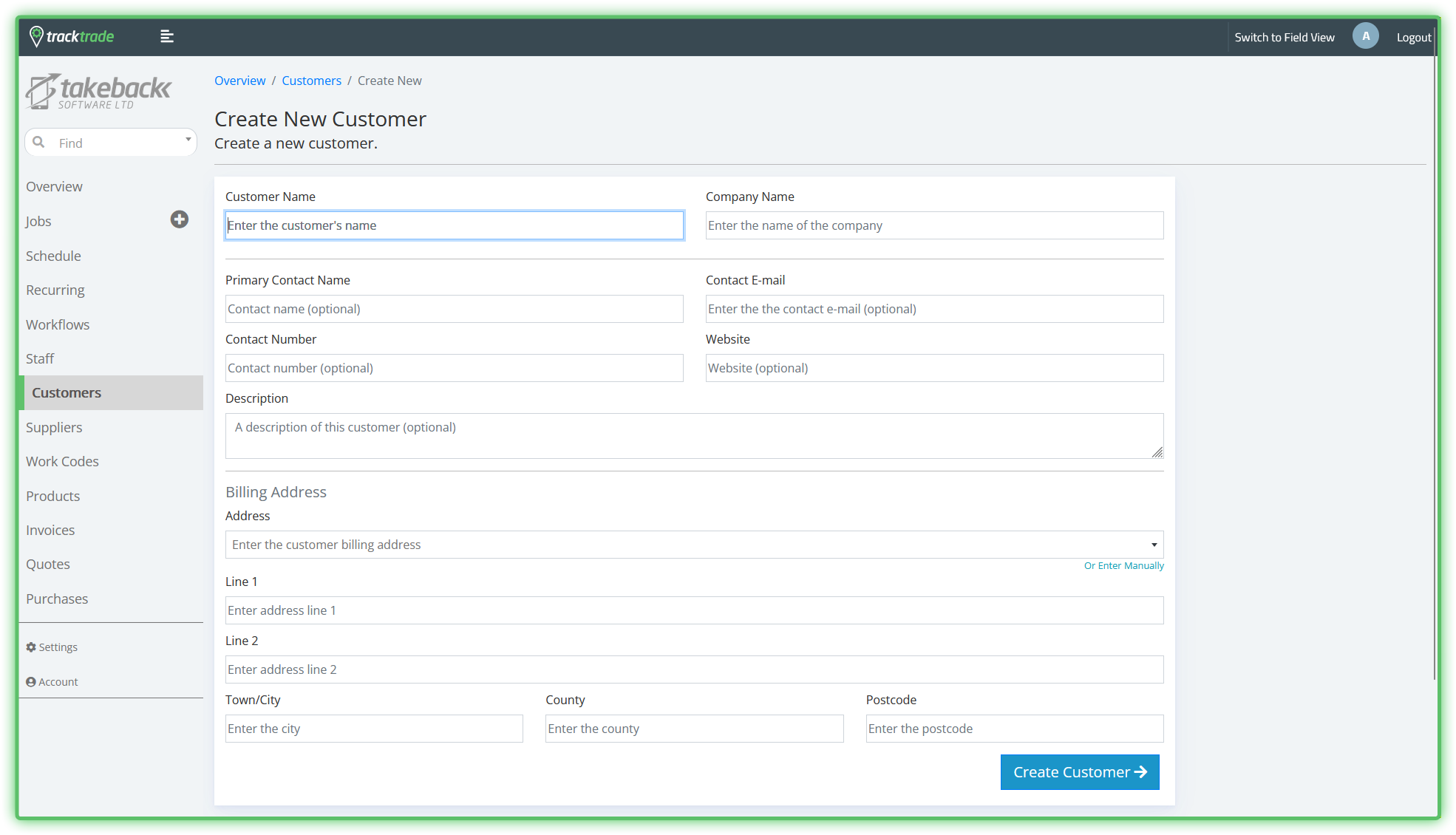The height and width of the screenshot is (835, 1456).
Task: Toggle the sidebar hamburger menu icon
Action: [x=167, y=36]
